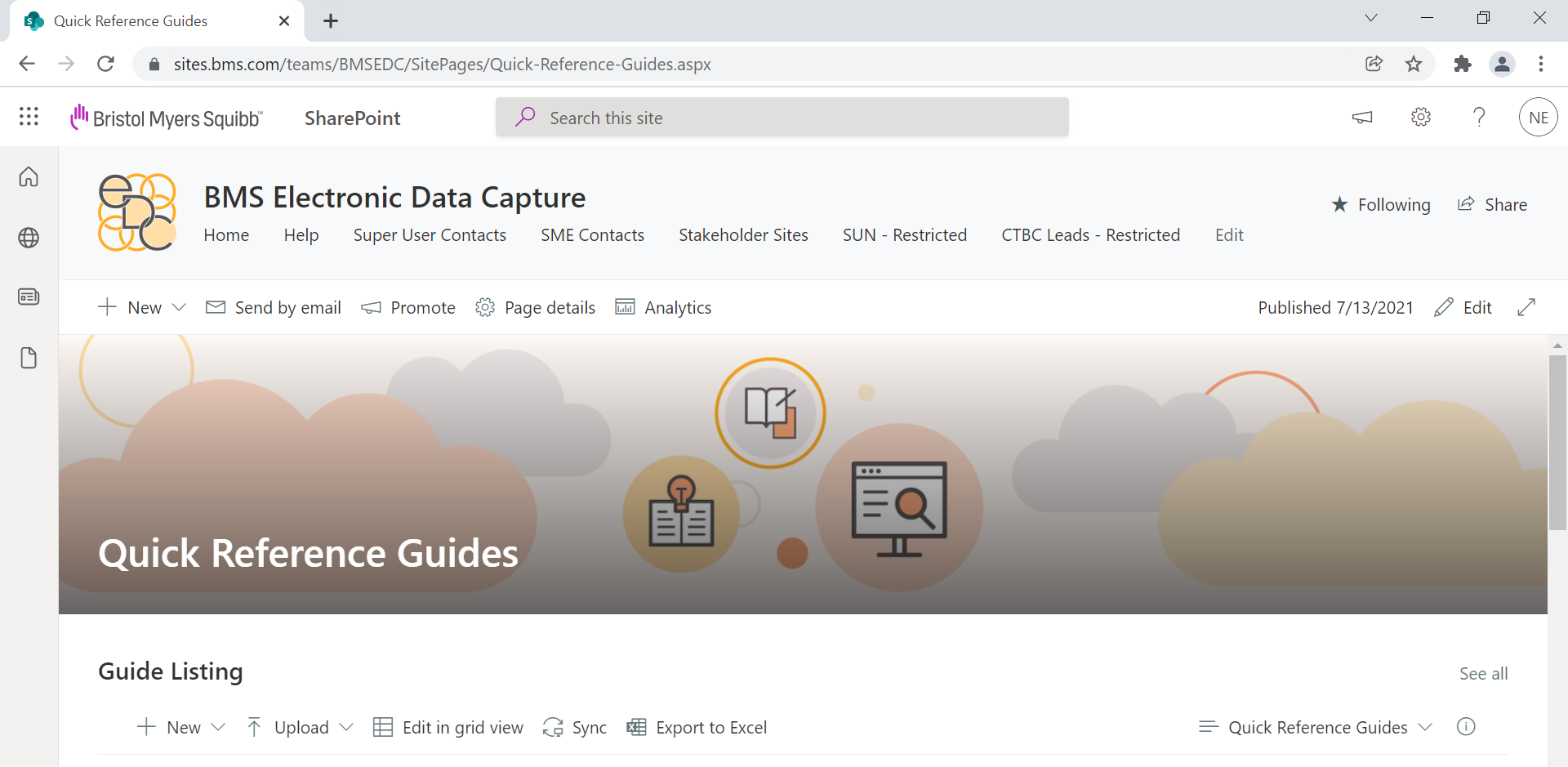This screenshot has width=1568, height=767.
Task: Open the Help navigation item
Action: [x=301, y=235]
